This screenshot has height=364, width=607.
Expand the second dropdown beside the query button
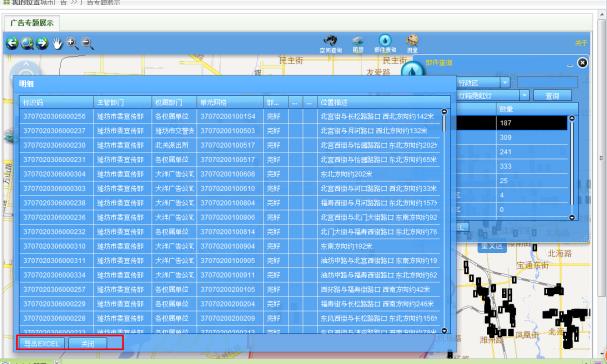[524, 95]
